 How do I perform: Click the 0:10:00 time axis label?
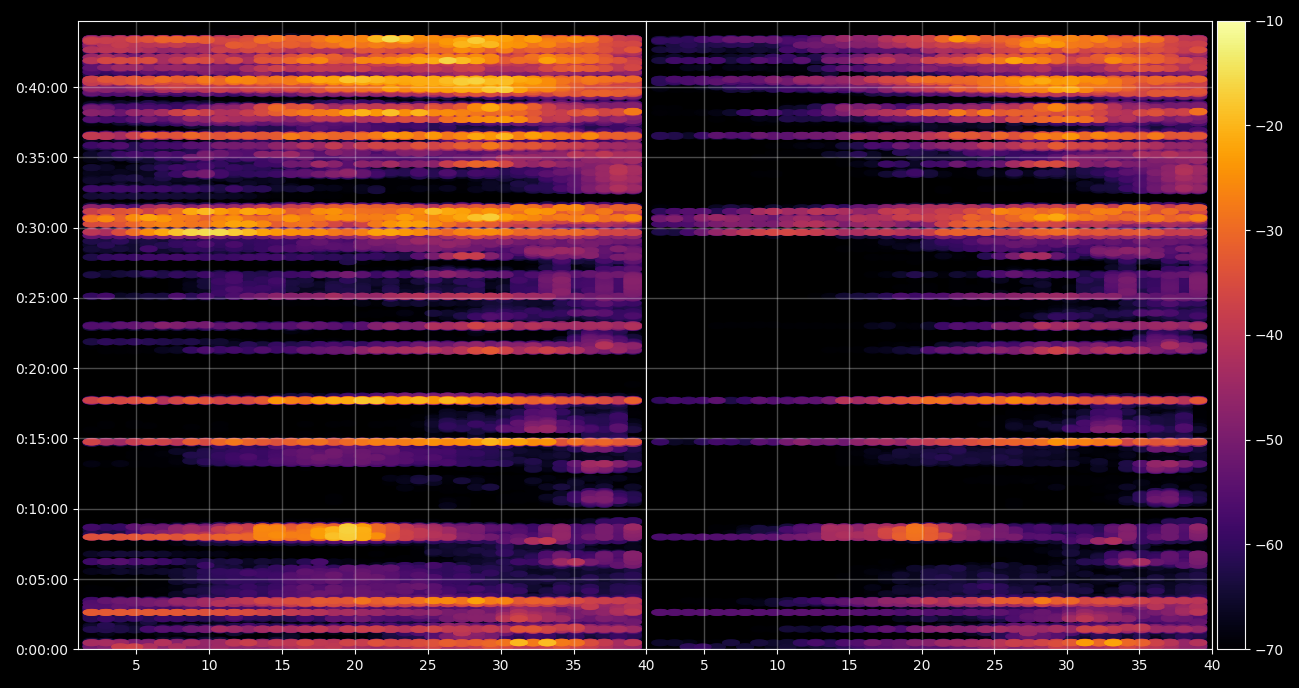[x=41, y=509]
